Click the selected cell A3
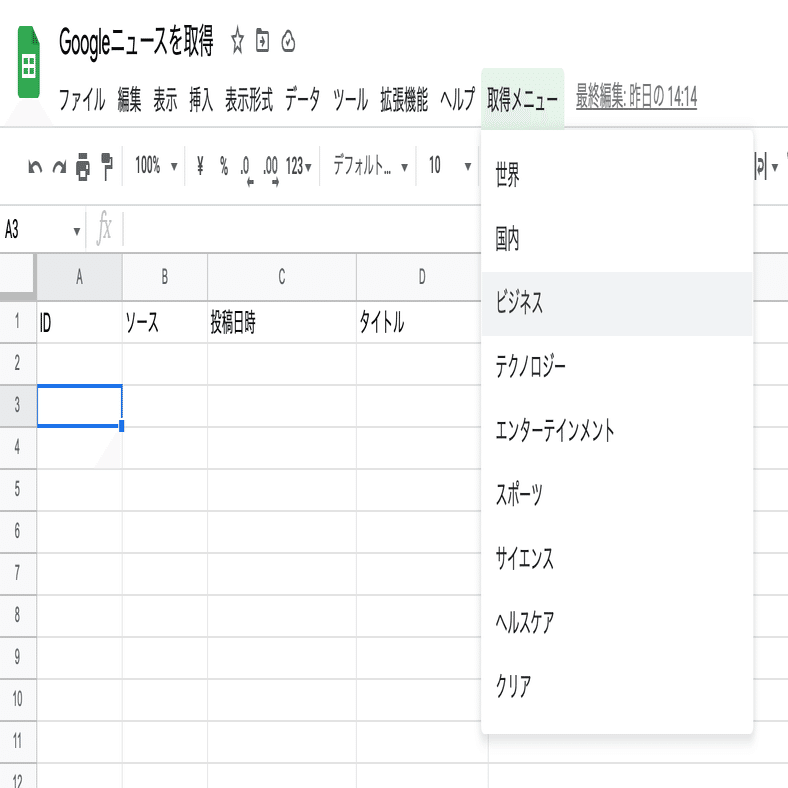The height and width of the screenshot is (788, 788). pyautogui.click(x=79, y=406)
